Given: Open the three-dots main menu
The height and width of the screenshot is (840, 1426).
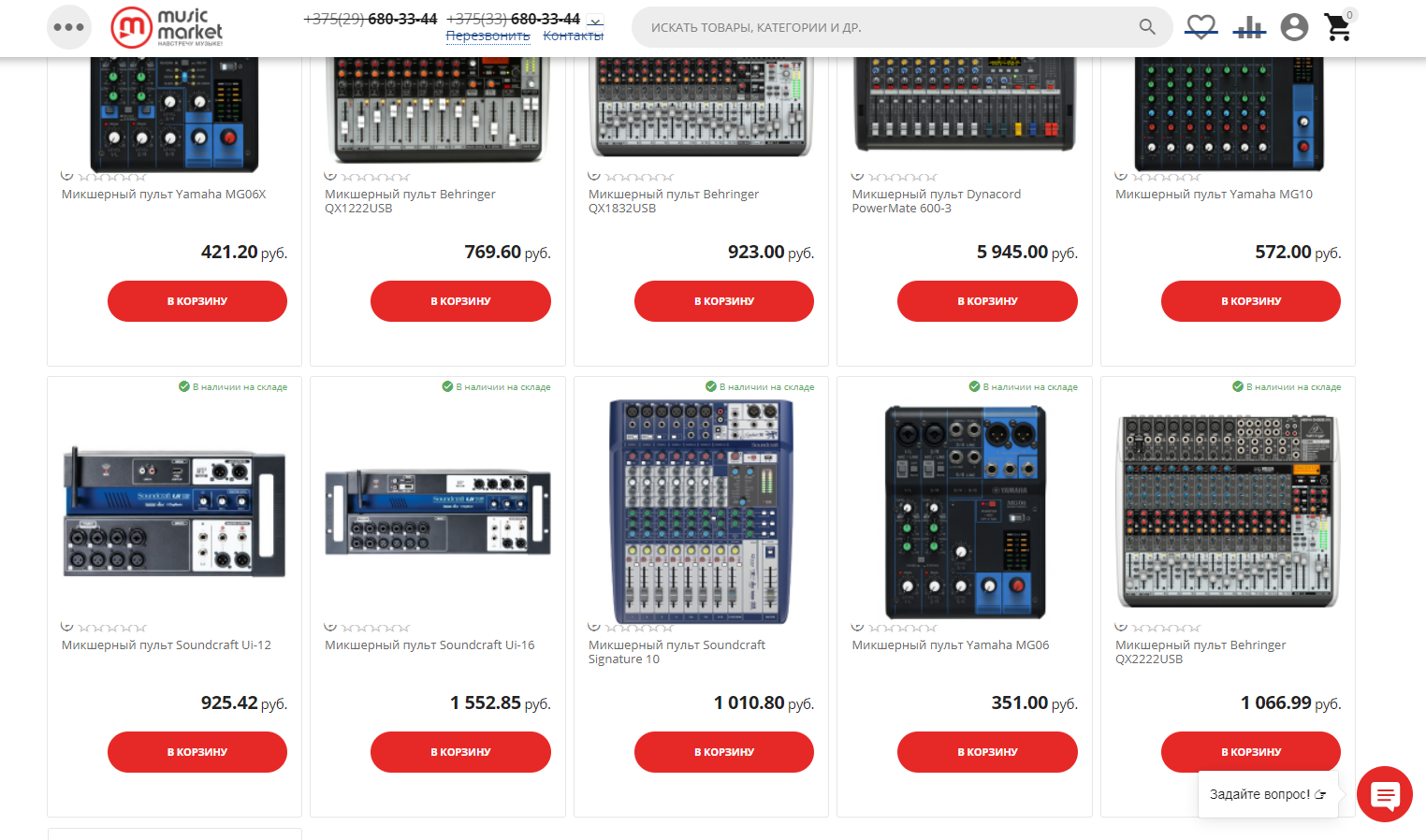Looking at the screenshot, I should [69, 27].
